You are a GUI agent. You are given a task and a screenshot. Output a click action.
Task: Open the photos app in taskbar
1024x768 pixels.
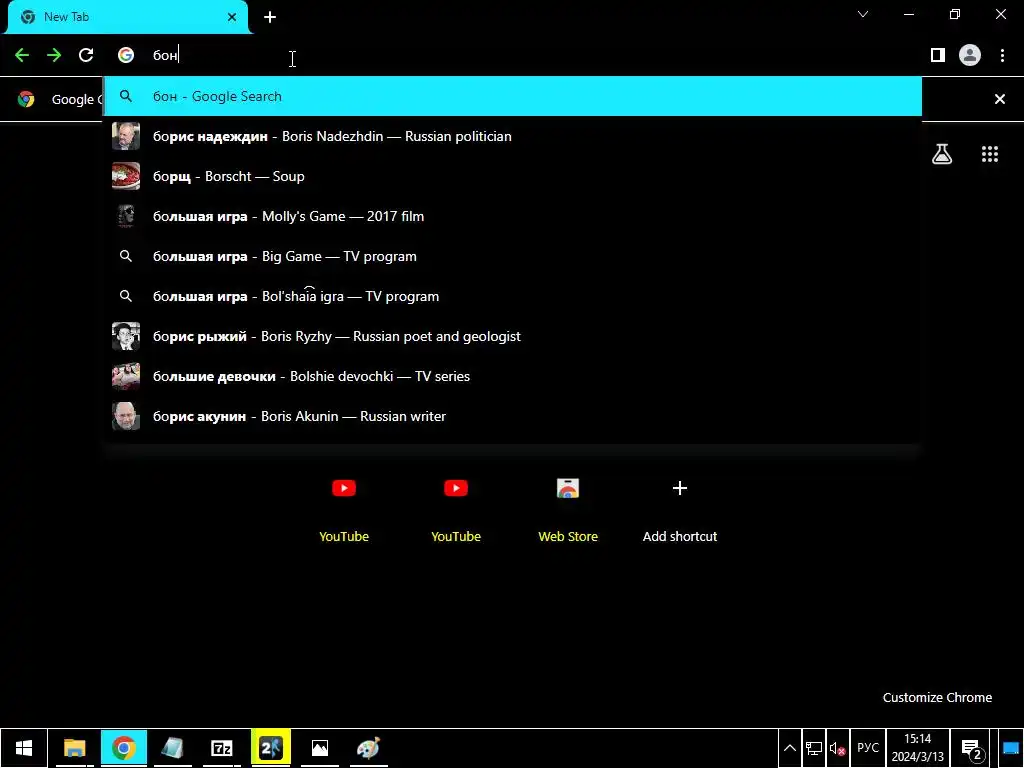(320, 748)
